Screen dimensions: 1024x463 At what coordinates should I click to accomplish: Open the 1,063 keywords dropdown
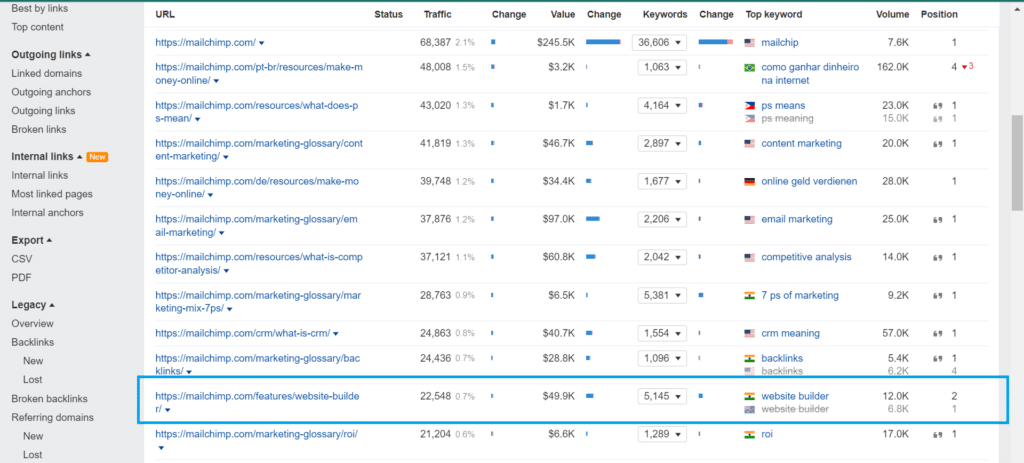pos(662,67)
